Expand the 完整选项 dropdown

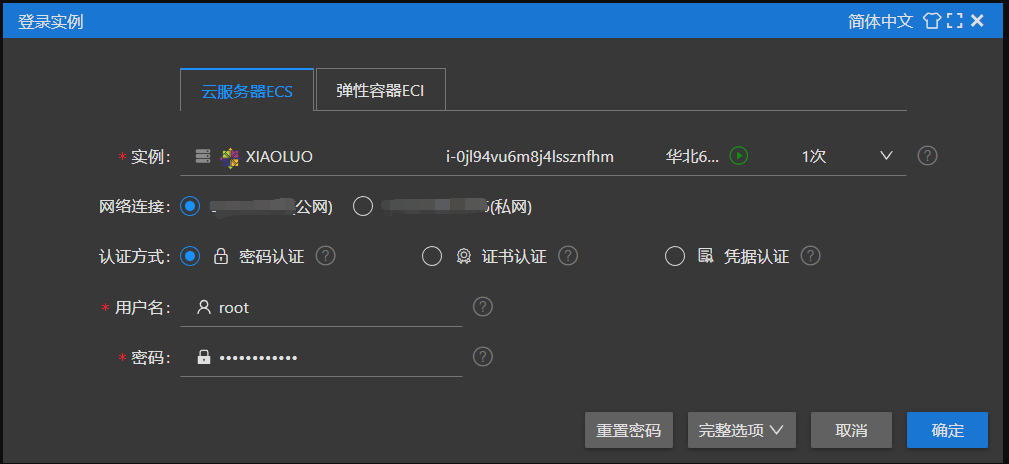coord(741,430)
